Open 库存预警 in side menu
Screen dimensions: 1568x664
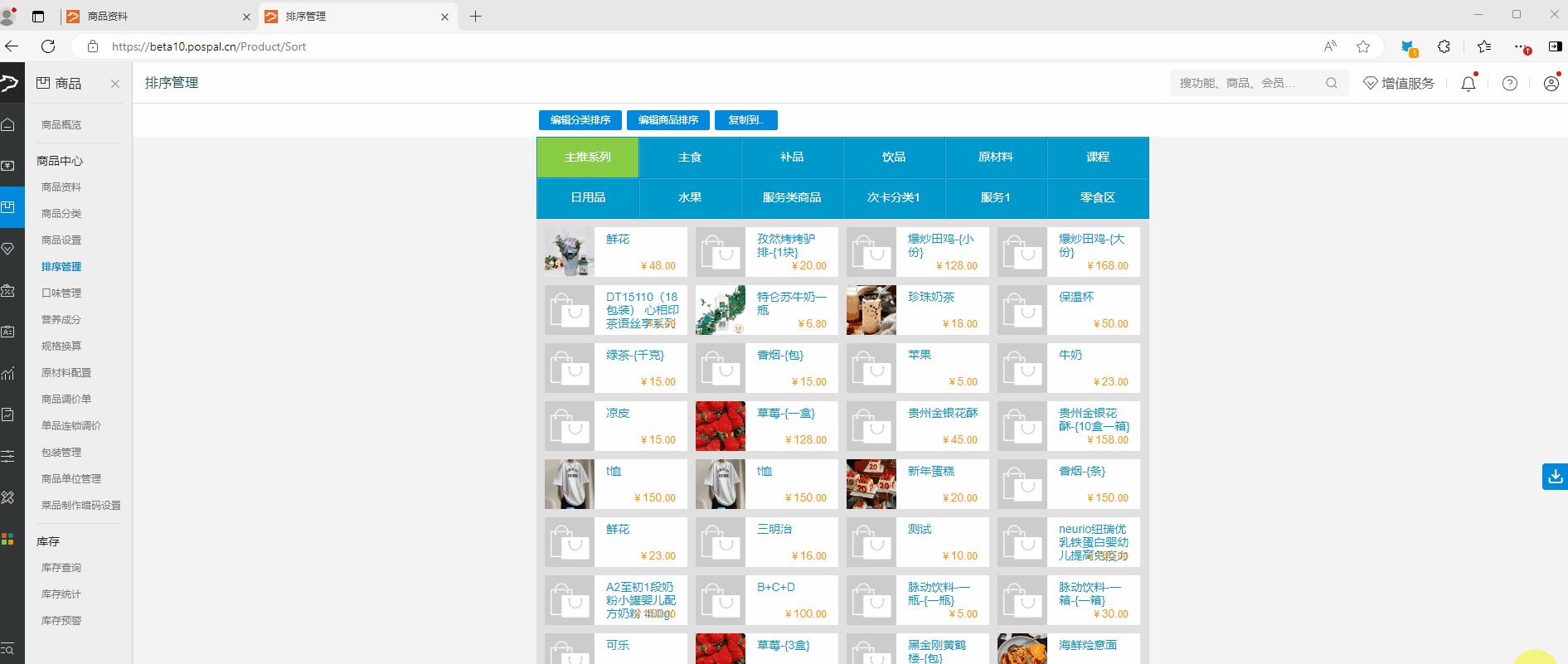click(x=61, y=621)
